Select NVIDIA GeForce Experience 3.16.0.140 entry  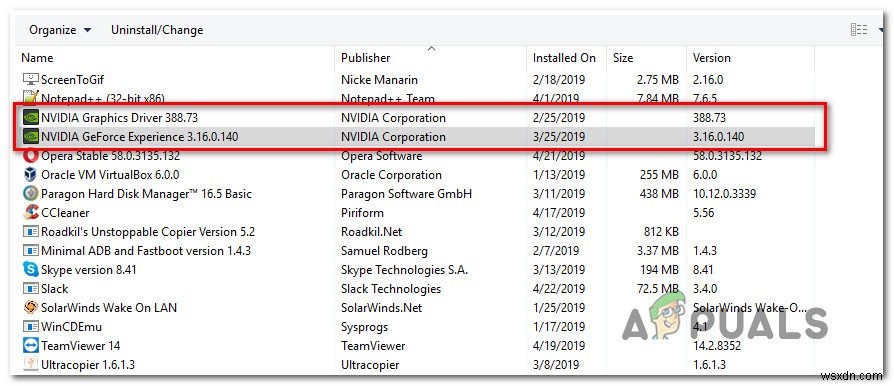point(140,137)
